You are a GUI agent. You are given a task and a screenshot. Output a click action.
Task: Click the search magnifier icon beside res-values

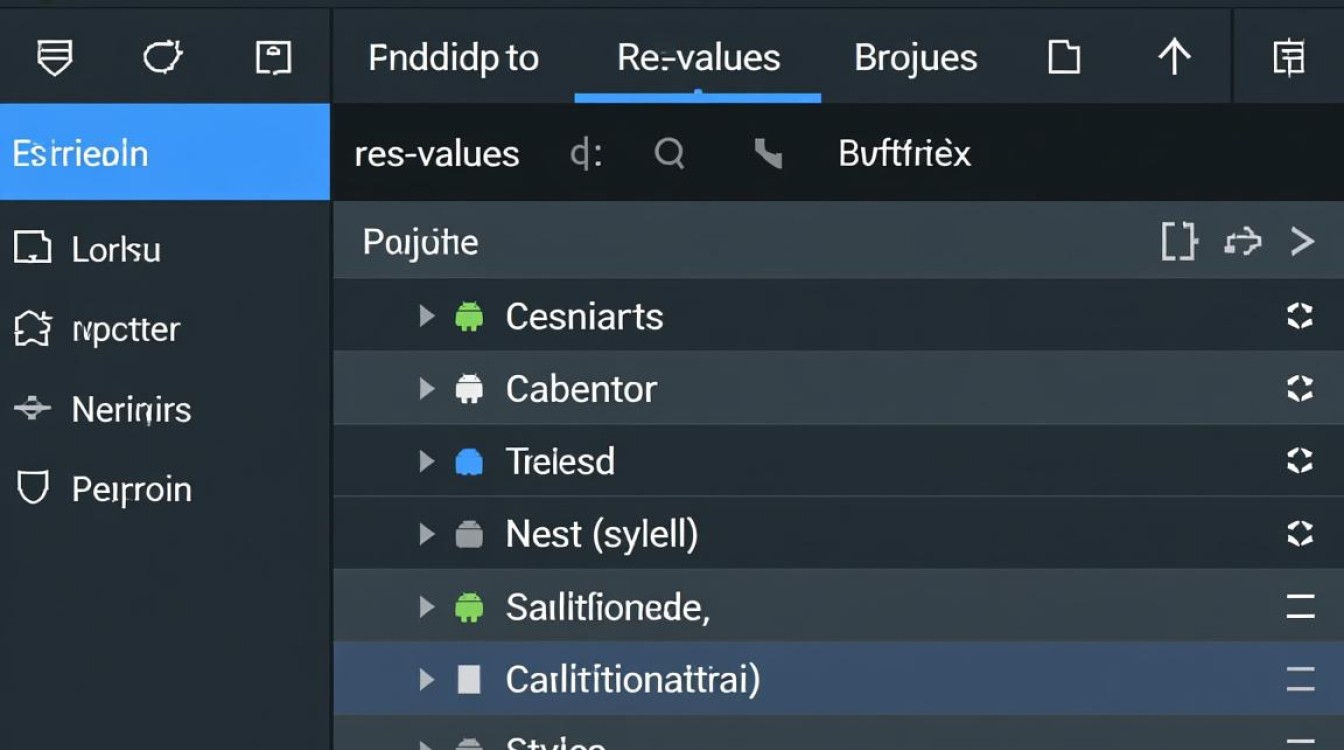click(669, 154)
